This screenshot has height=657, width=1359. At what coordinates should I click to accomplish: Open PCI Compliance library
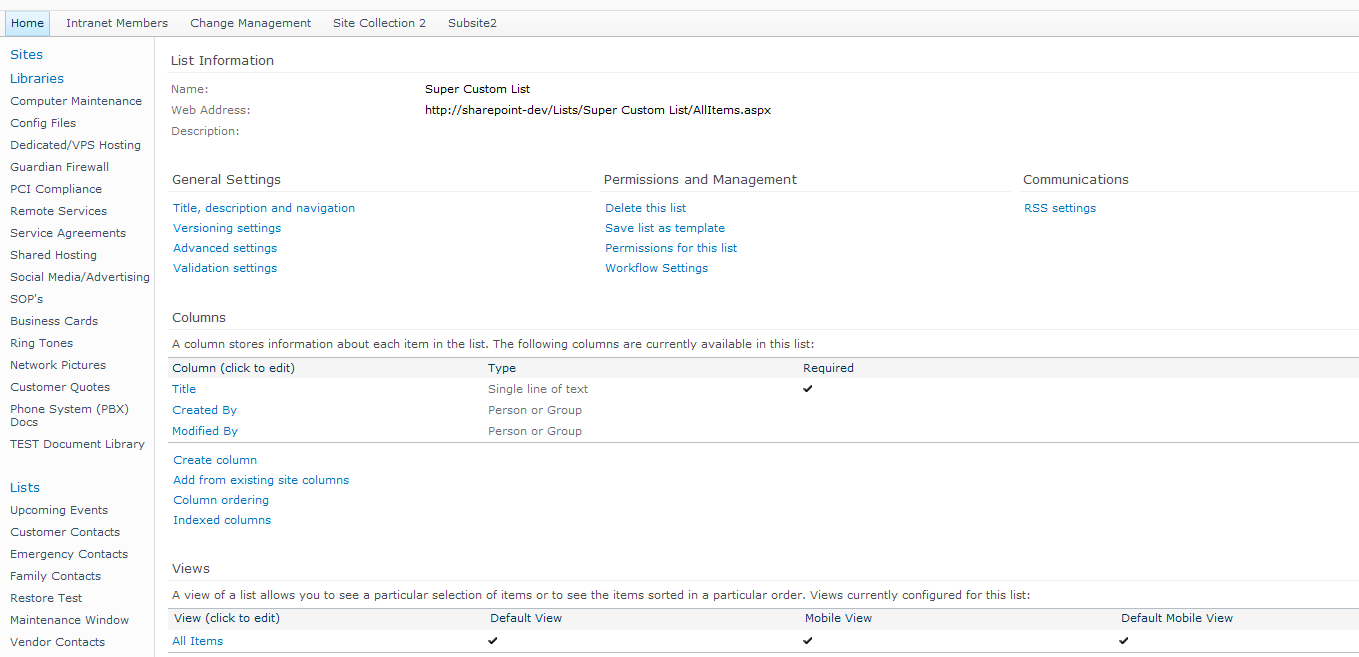coord(56,189)
